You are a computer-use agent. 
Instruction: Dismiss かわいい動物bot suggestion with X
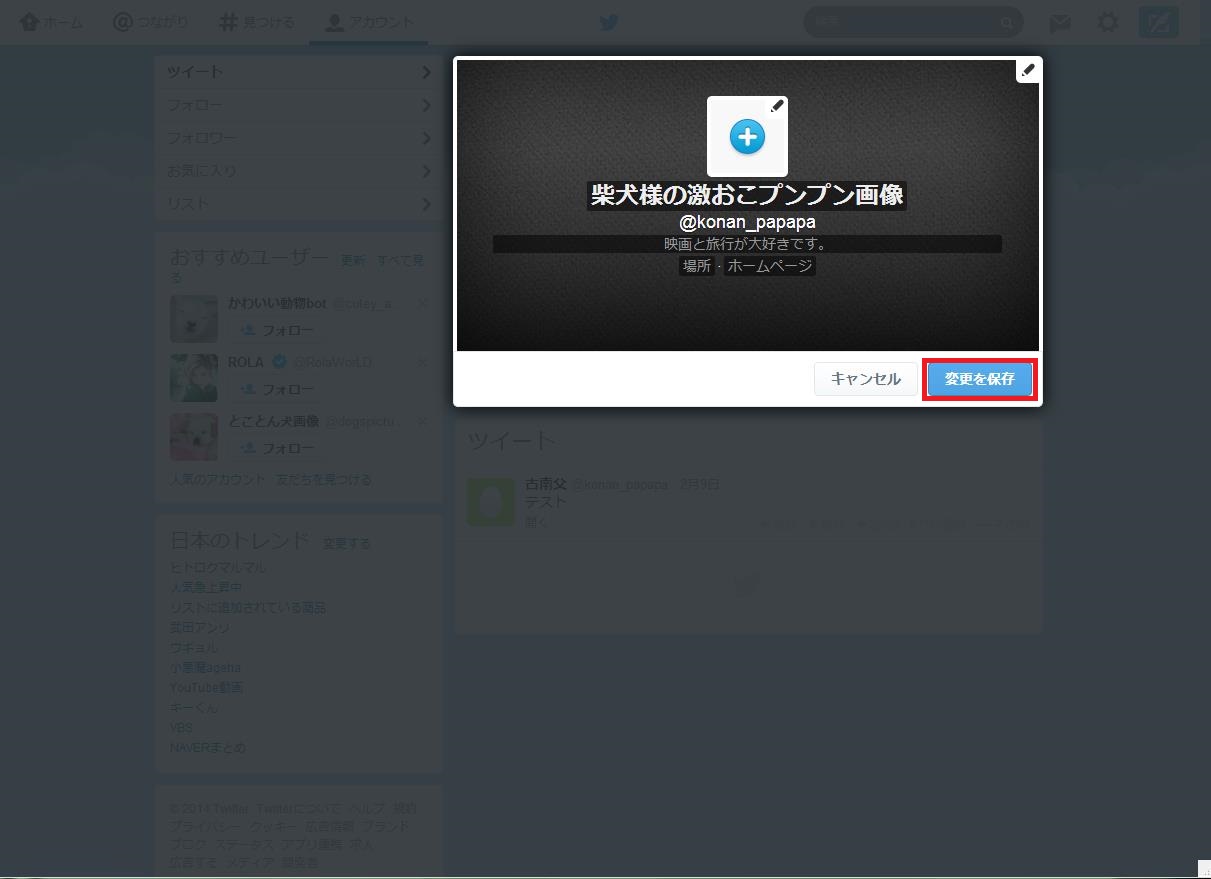[422, 303]
